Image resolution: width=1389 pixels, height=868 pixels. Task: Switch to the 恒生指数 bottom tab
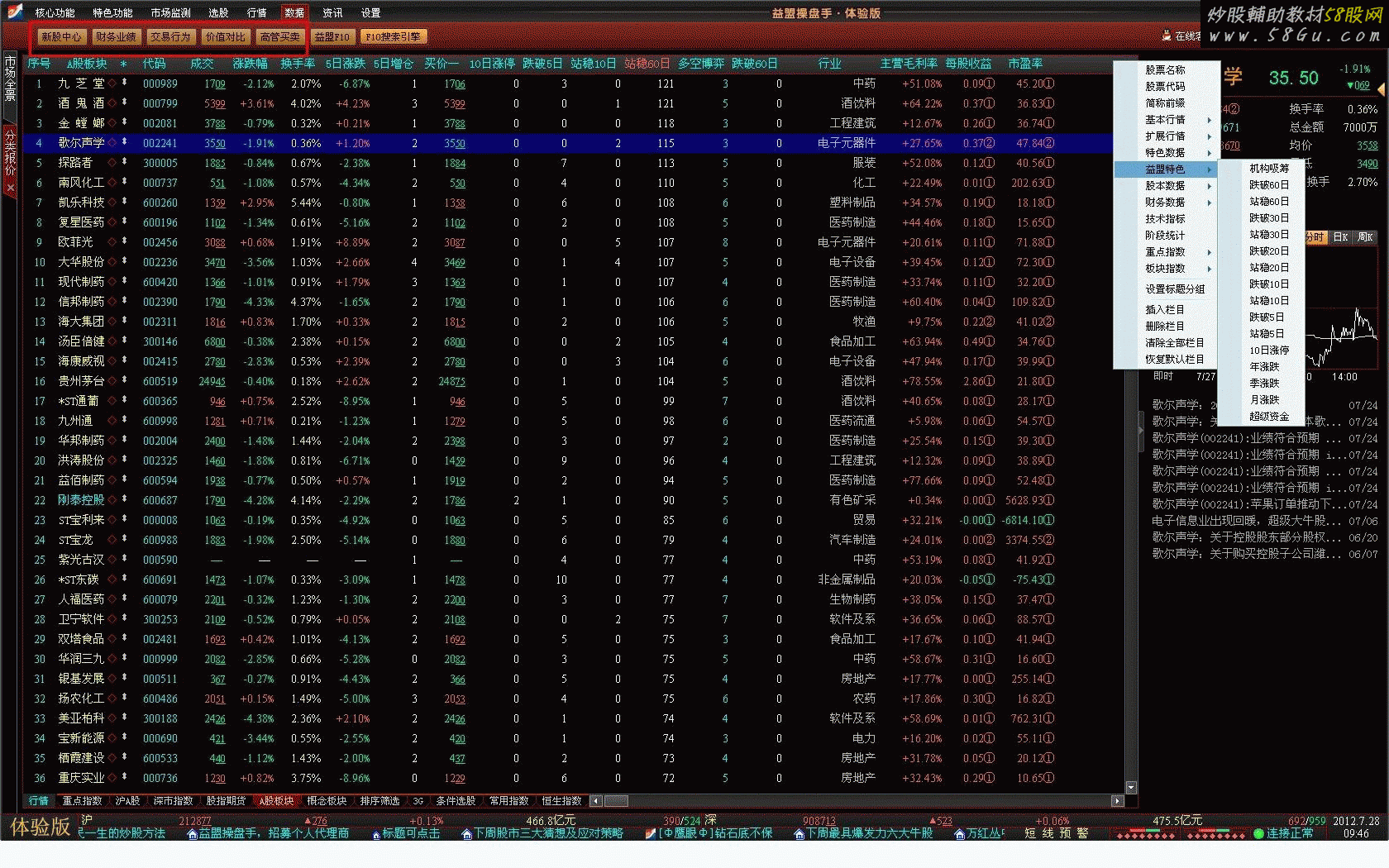561,801
